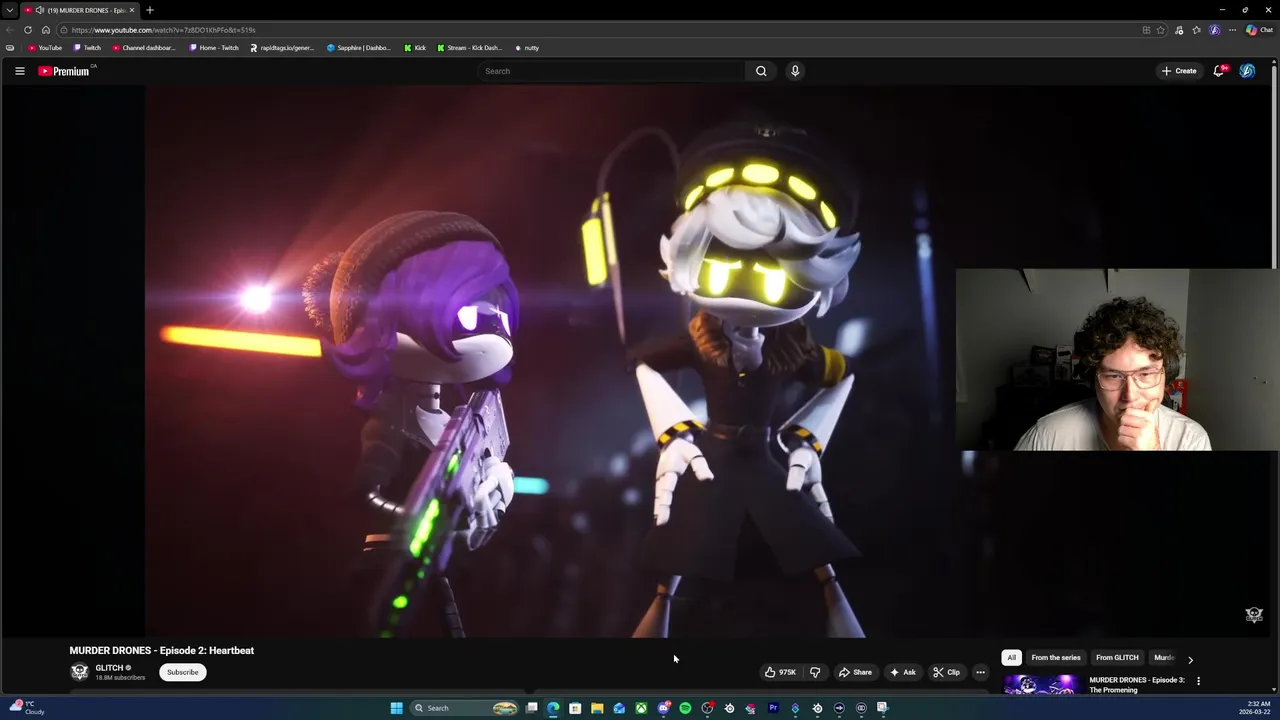The image size is (1280, 720).
Task: Open the Channel dashboard bookmark
Action: point(143,48)
